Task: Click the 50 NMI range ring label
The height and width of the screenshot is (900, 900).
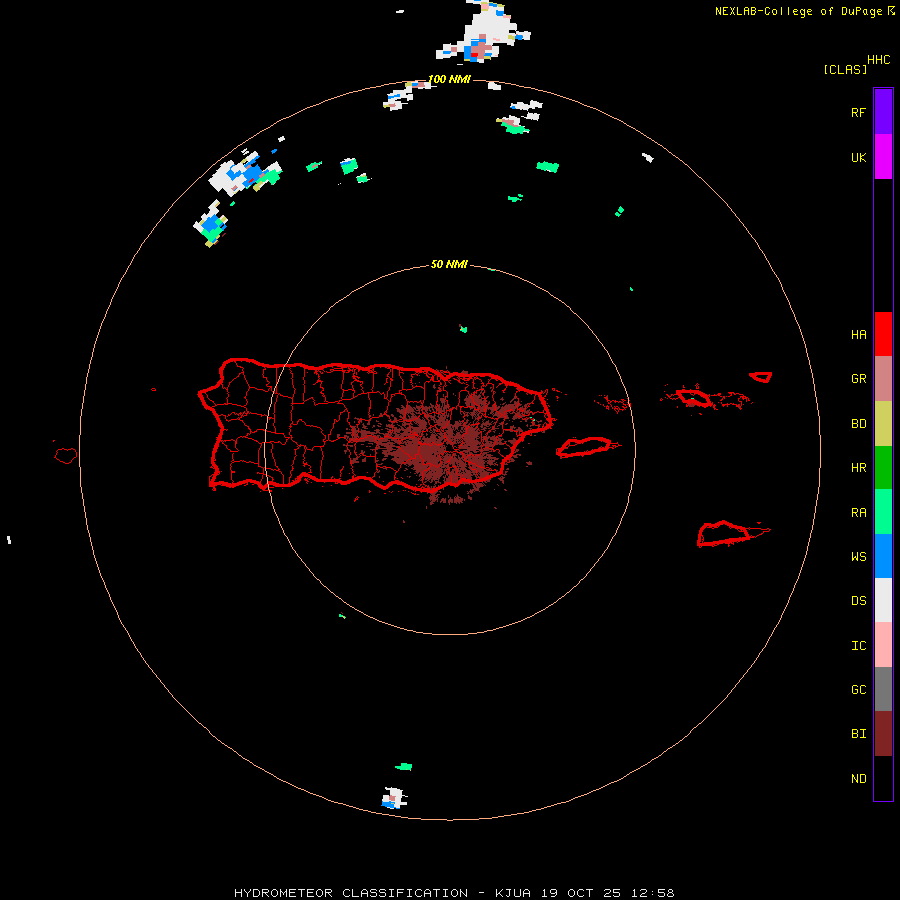Action: pos(449,264)
